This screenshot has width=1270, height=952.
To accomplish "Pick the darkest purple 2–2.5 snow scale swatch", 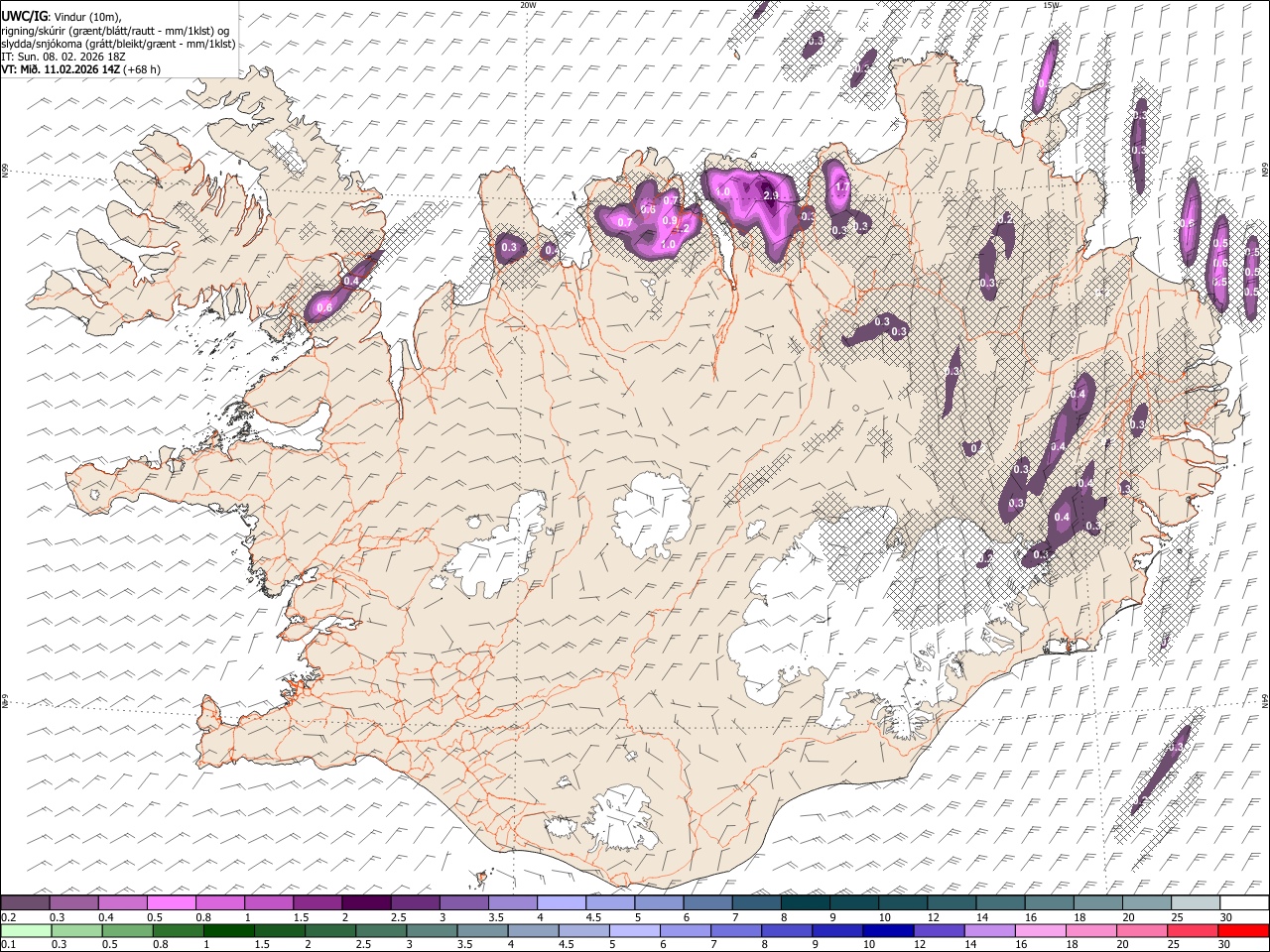I will [365, 903].
